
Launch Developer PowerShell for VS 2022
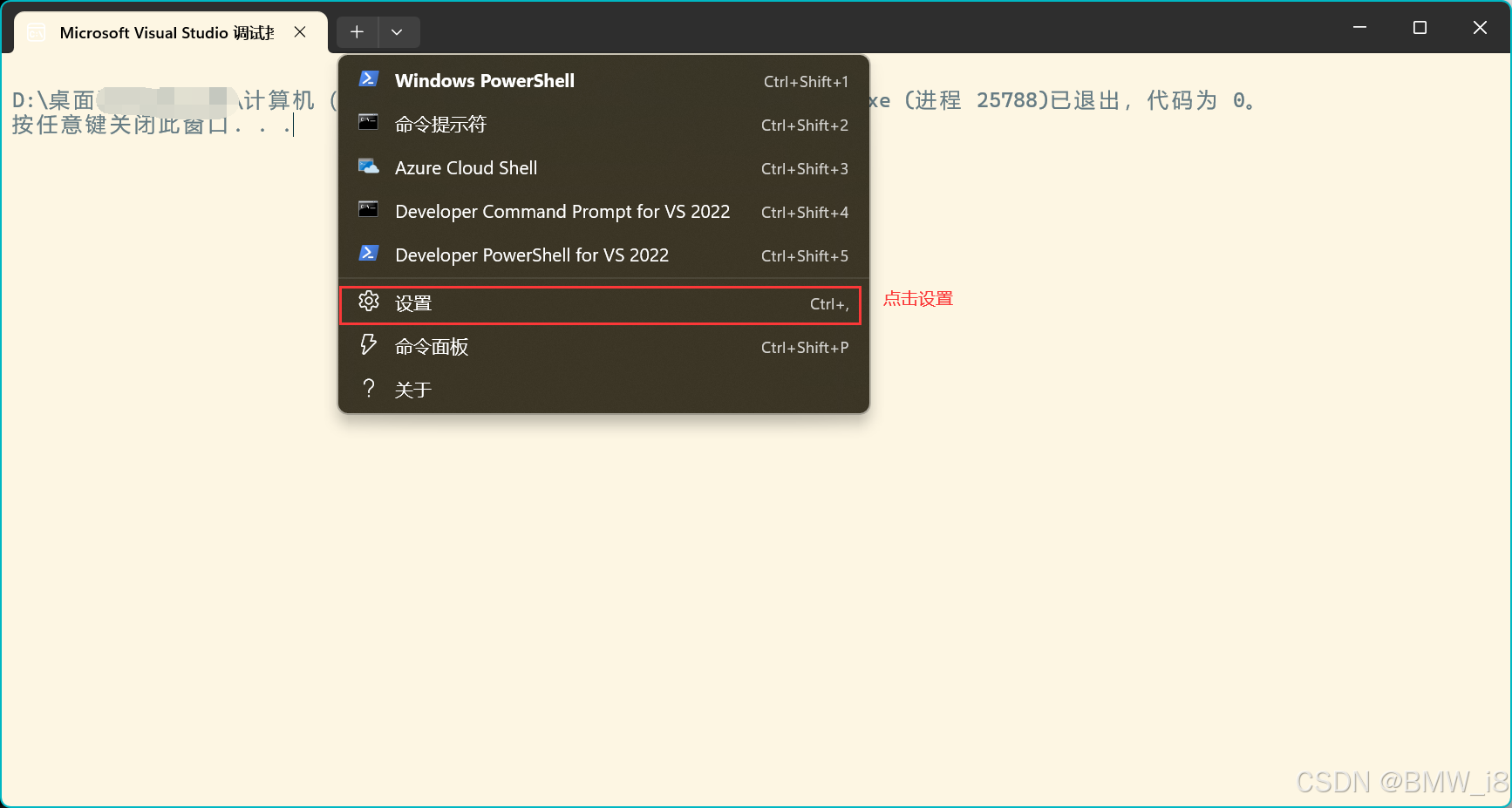pos(603,255)
